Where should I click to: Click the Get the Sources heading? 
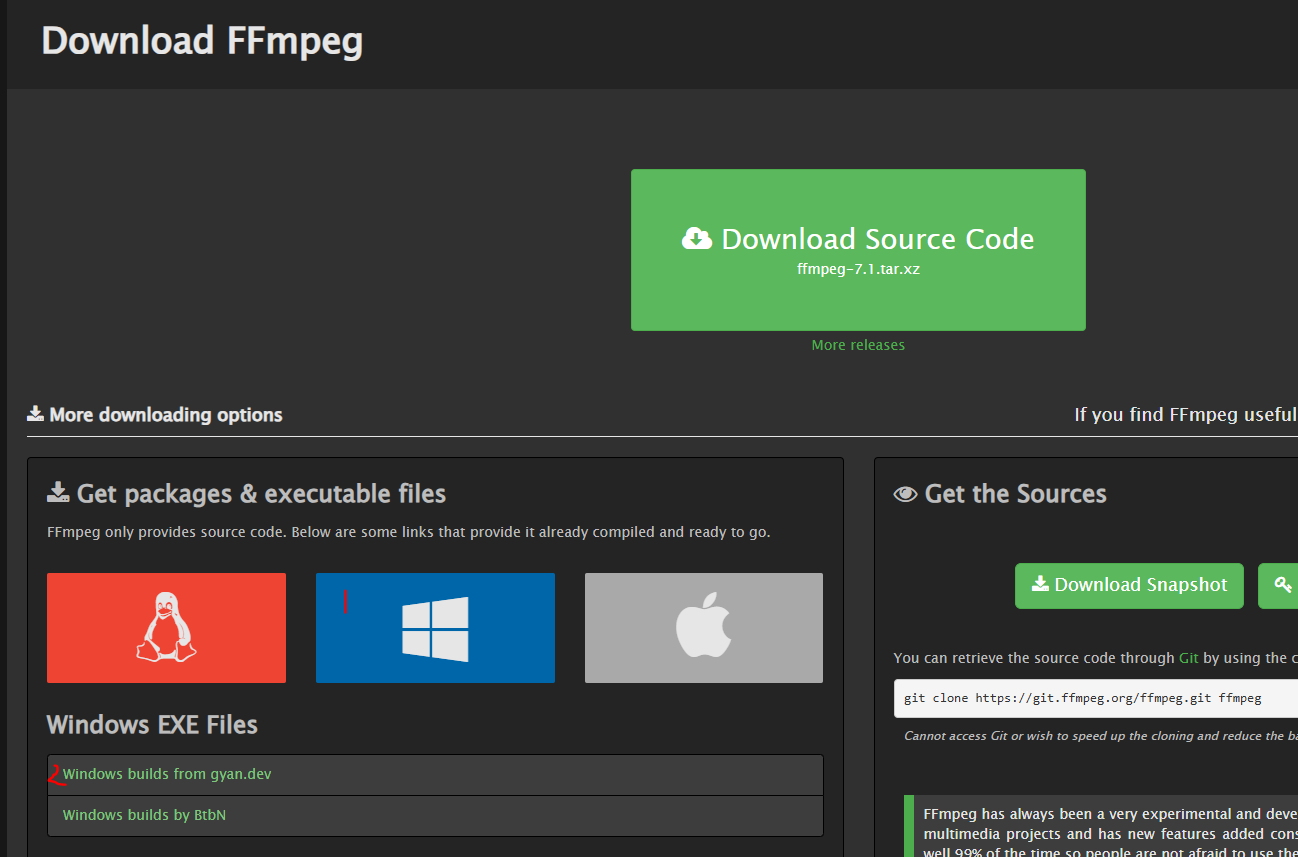pyautogui.click(x=1015, y=494)
